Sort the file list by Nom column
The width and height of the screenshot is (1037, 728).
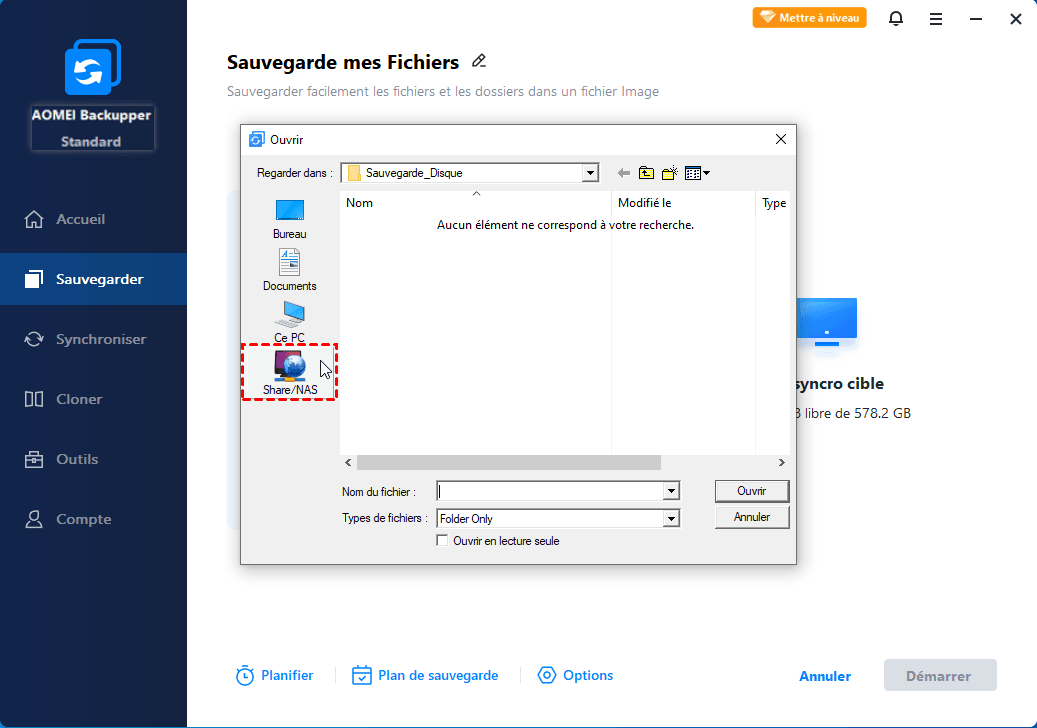tap(475, 203)
